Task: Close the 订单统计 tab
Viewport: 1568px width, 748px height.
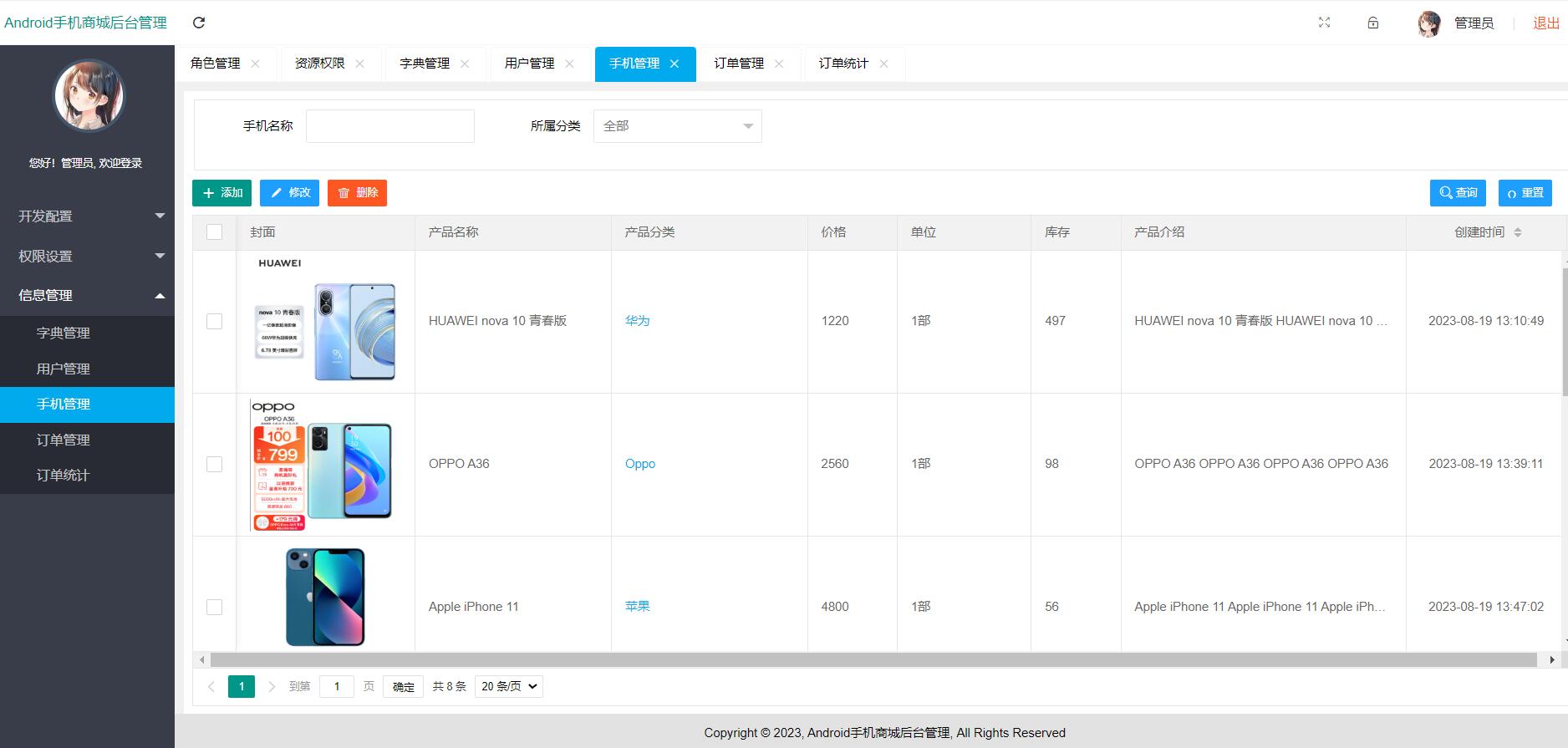Action: [883, 64]
